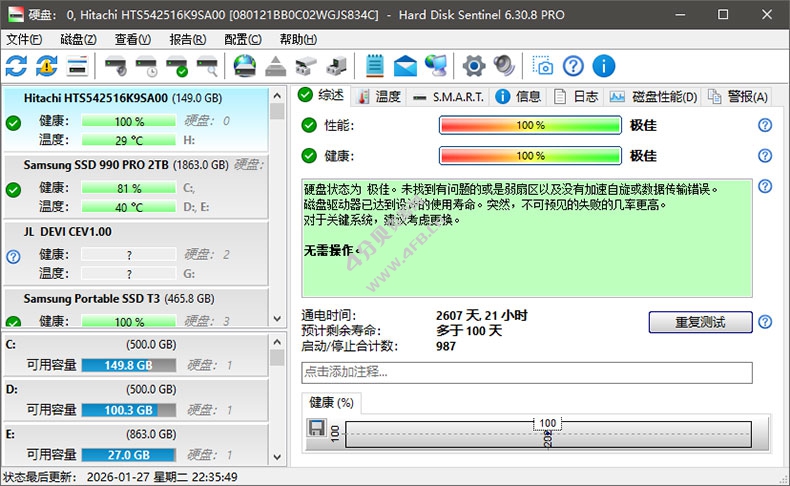790x486 pixels.
Task: Click disk list scrollbar up arrow
Action: 277,95
